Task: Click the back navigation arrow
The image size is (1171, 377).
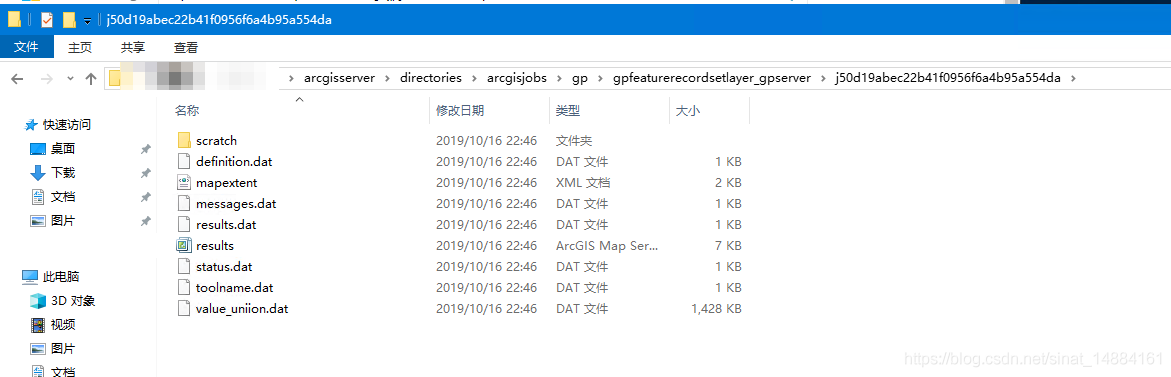Action: coord(17,78)
